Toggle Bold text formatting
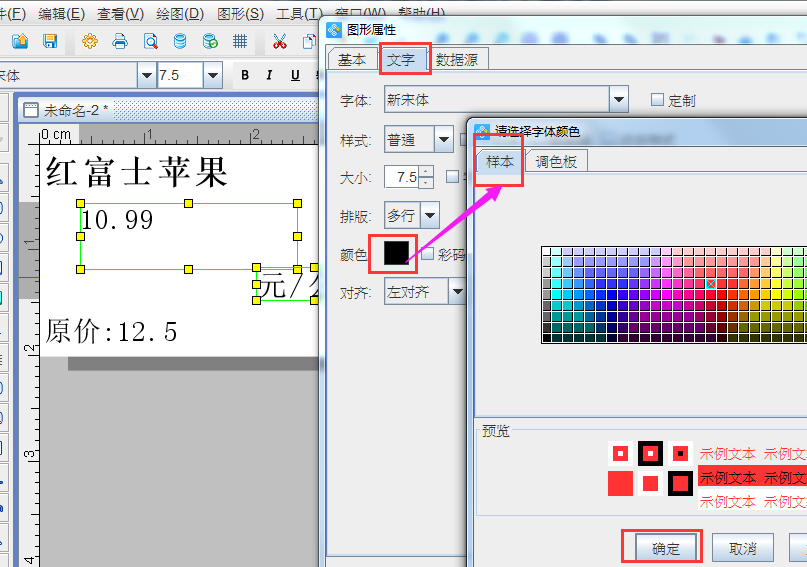 point(245,75)
